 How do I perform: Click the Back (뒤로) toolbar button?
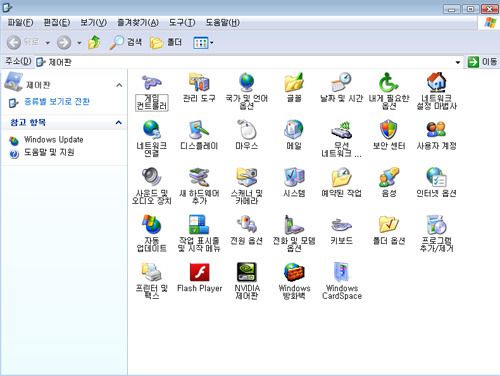23,42
